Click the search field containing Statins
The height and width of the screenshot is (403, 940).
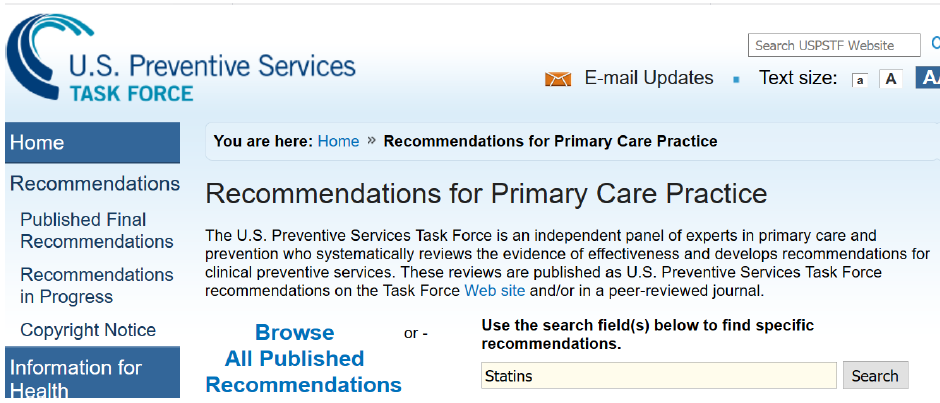658,376
